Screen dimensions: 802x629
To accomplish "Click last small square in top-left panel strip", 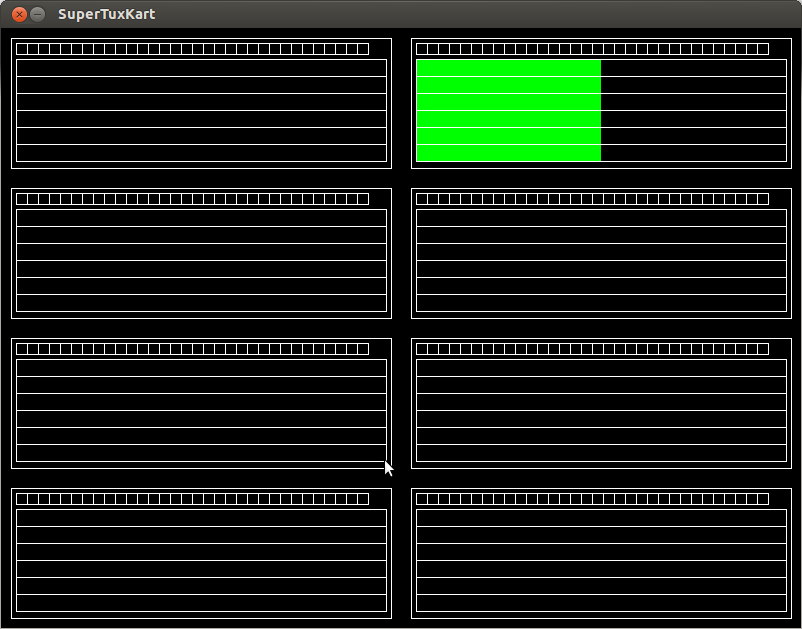I will tap(363, 49).
